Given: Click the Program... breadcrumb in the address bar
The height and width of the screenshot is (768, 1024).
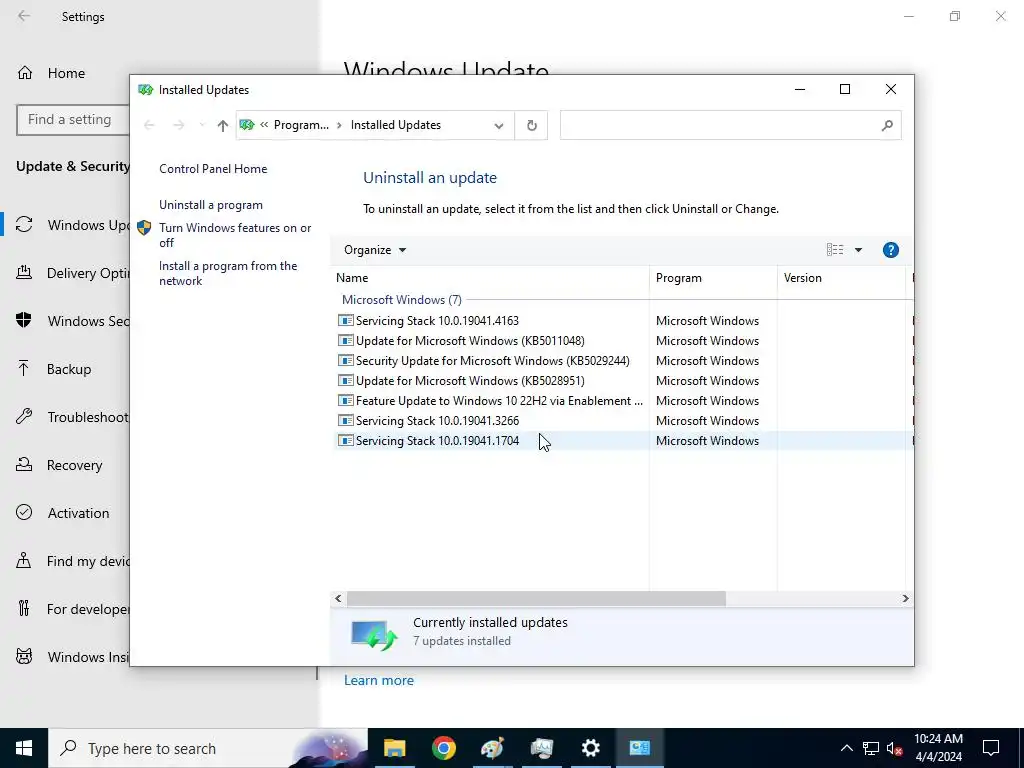Looking at the screenshot, I should click(301, 125).
